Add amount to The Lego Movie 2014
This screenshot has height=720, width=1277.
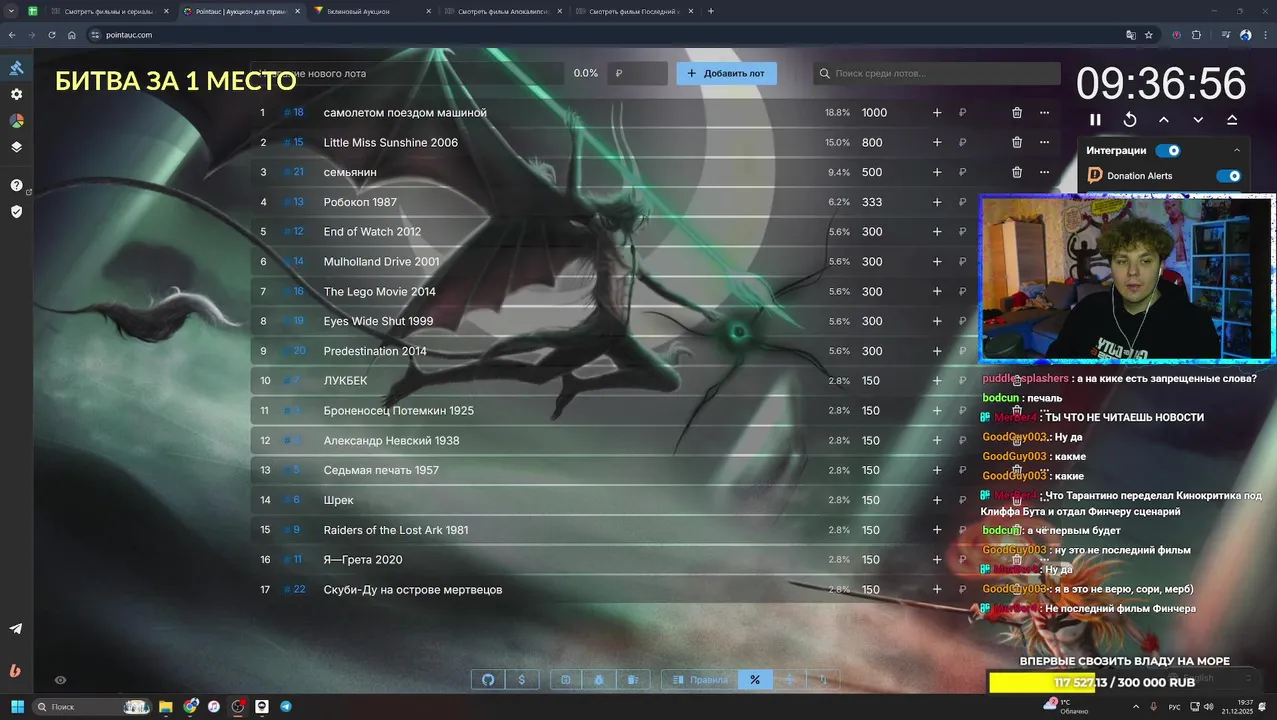click(x=937, y=291)
